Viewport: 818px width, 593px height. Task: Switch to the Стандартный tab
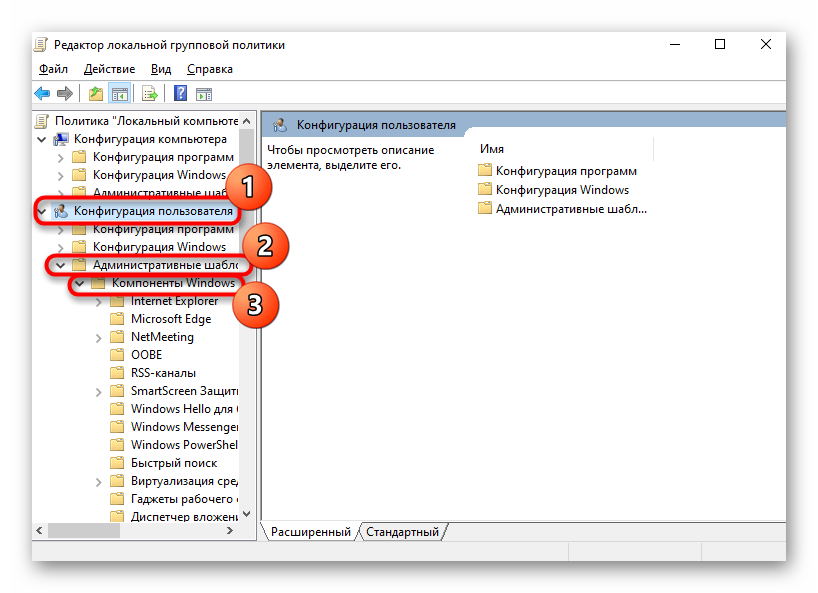click(402, 532)
